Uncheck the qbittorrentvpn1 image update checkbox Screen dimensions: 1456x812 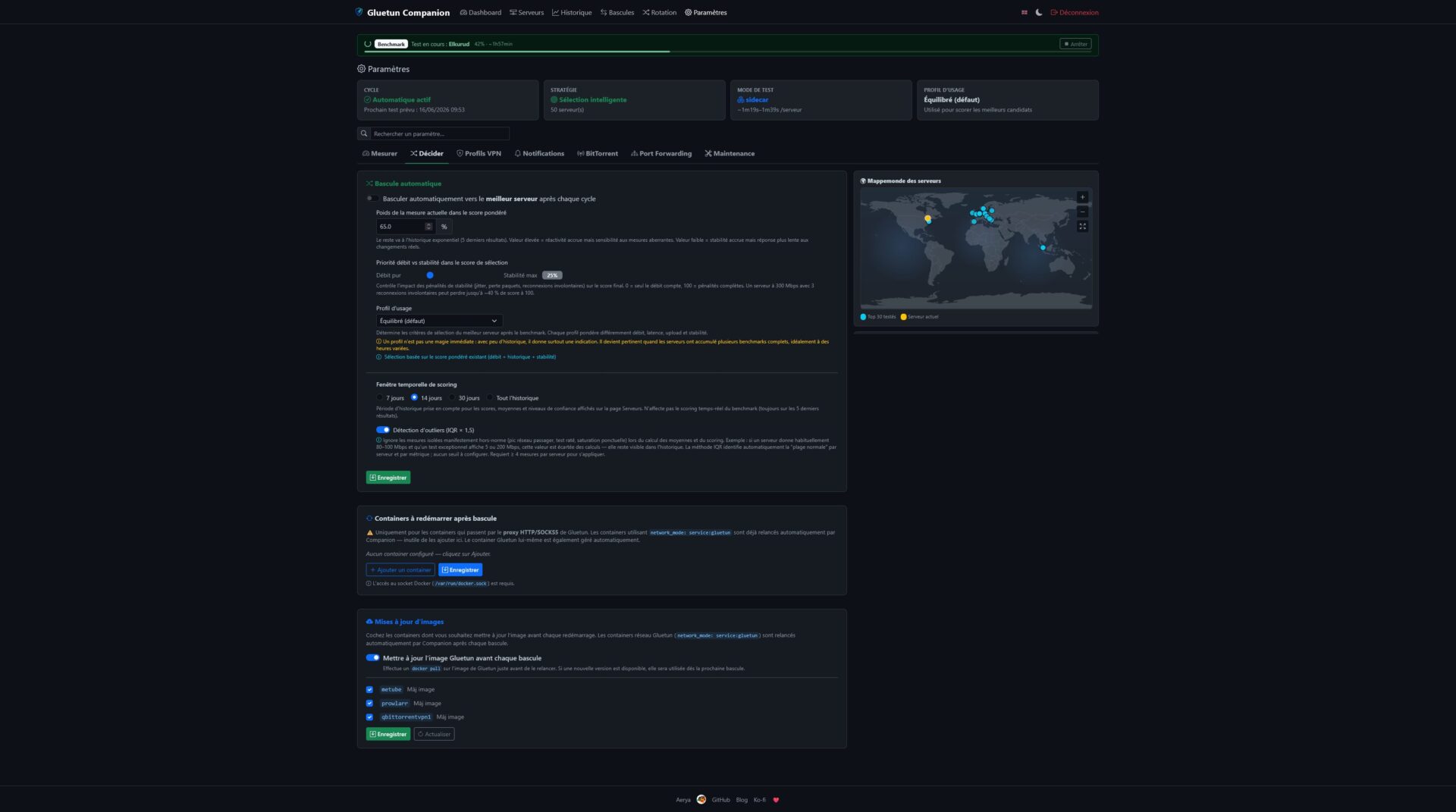[369, 717]
